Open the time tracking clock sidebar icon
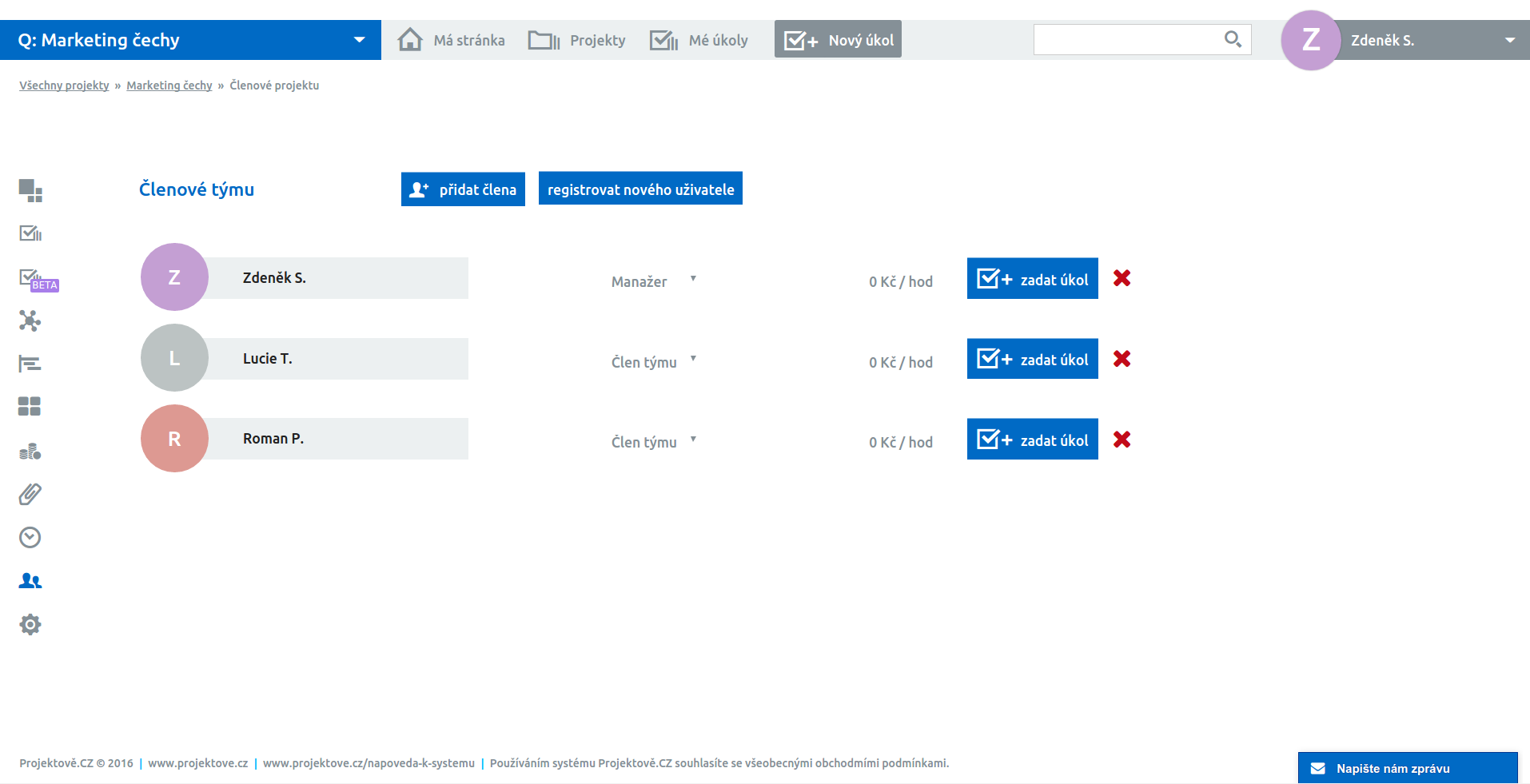Viewport: 1530px width, 784px height. click(x=30, y=537)
